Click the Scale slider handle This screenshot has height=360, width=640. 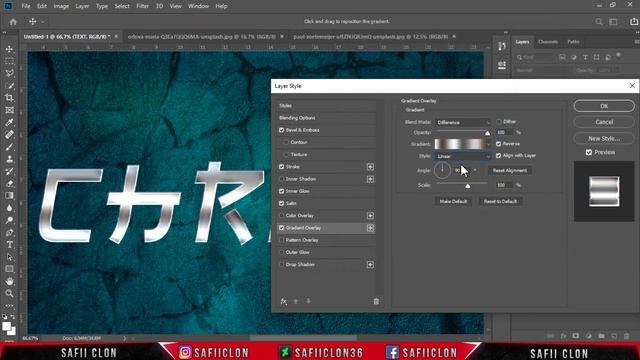point(468,186)
